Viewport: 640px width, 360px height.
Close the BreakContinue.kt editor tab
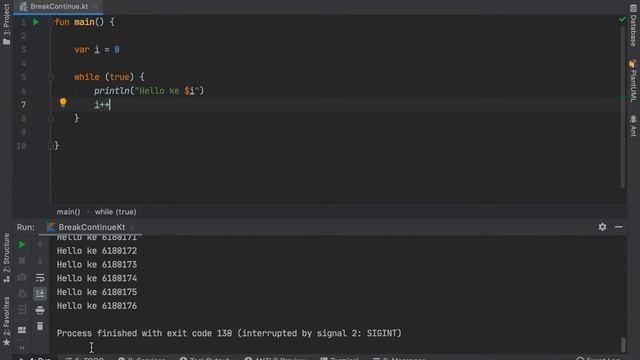(96, 7)
